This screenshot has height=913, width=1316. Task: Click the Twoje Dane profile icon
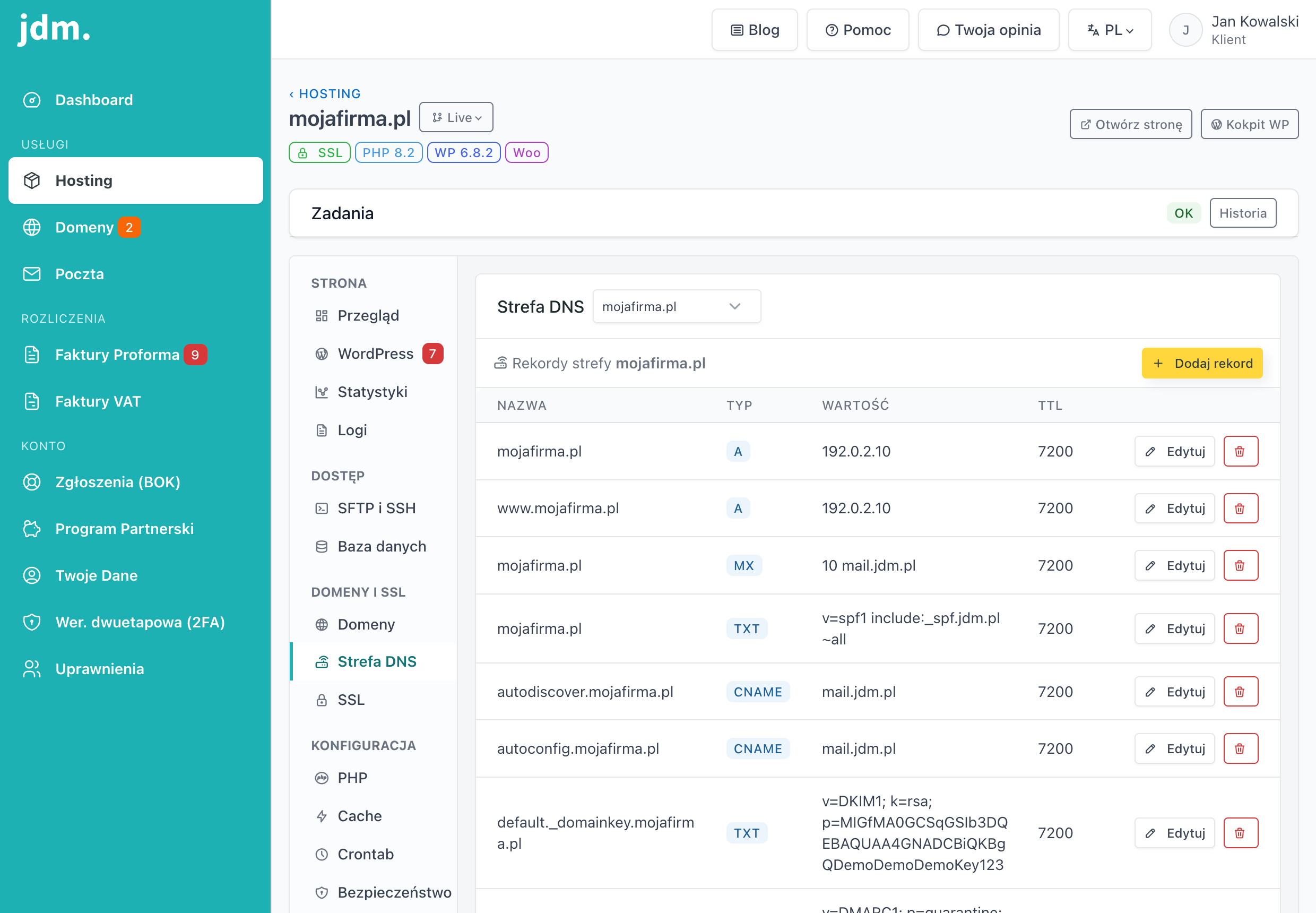point(32,575)
